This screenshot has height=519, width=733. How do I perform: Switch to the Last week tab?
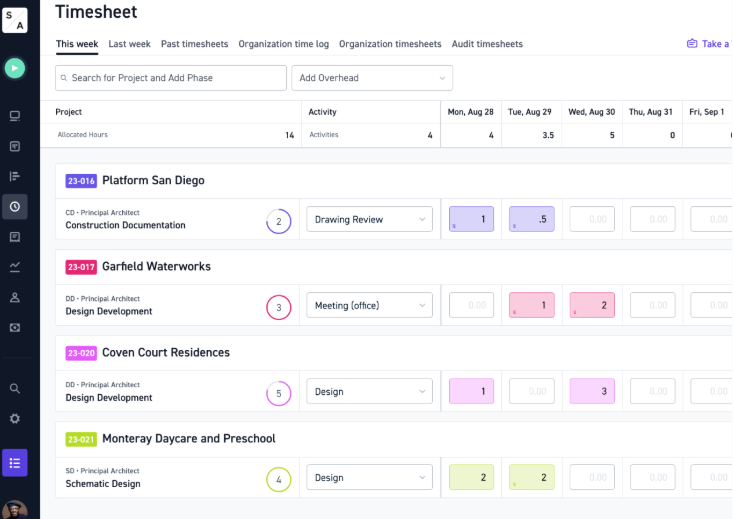click(x=129, y=44)
